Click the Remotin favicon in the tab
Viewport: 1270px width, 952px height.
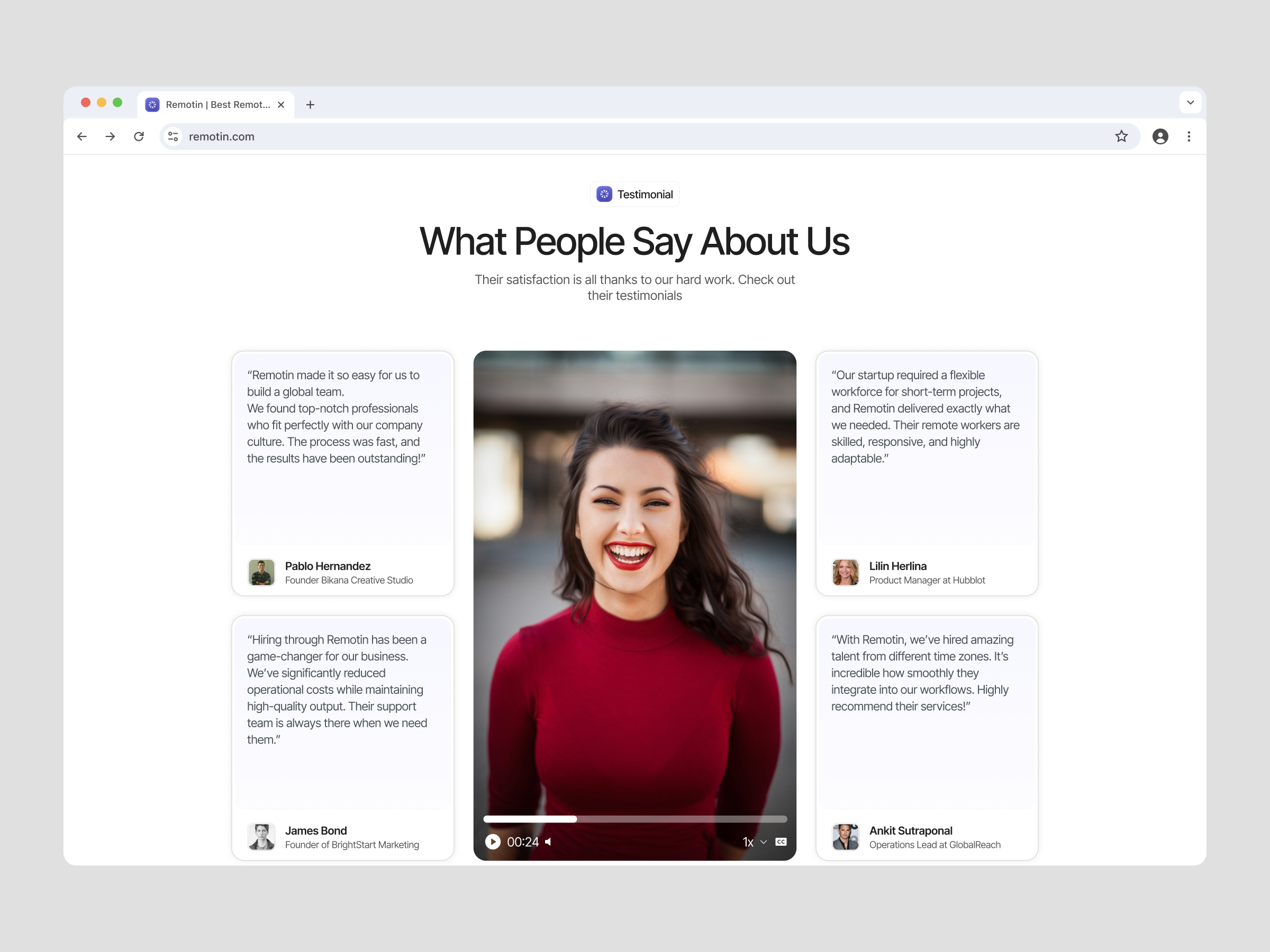click(152, 104)
